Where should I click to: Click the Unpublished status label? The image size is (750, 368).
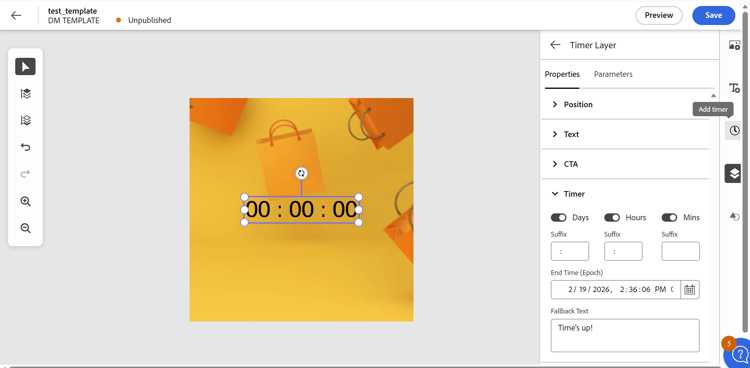tap(149, 20)
